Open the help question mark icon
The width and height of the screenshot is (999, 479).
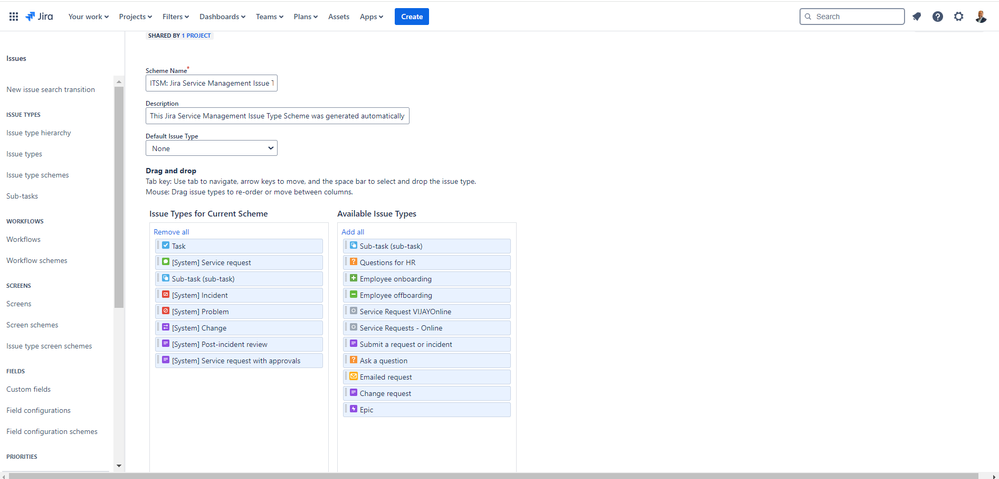coord(938,17)
